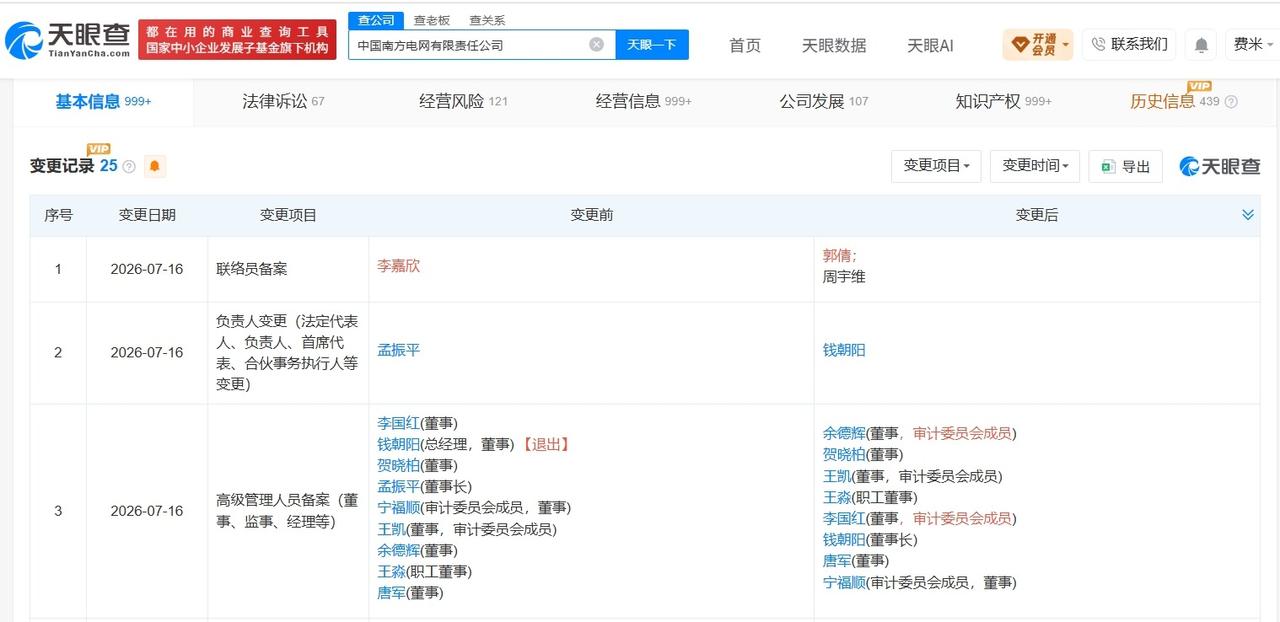1280x622 pixels.
Task: Open 宁福顺 in the 变更后 list
Action: (x=844, y=582)
